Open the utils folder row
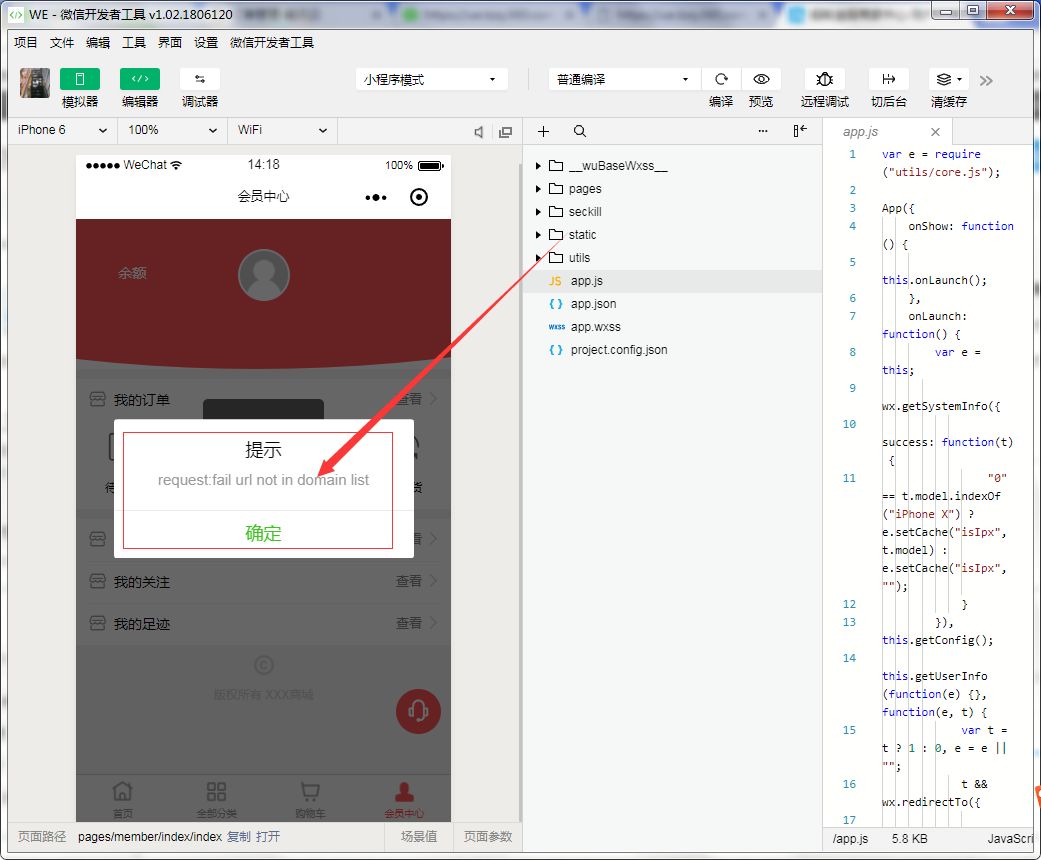 click(672, 258)
